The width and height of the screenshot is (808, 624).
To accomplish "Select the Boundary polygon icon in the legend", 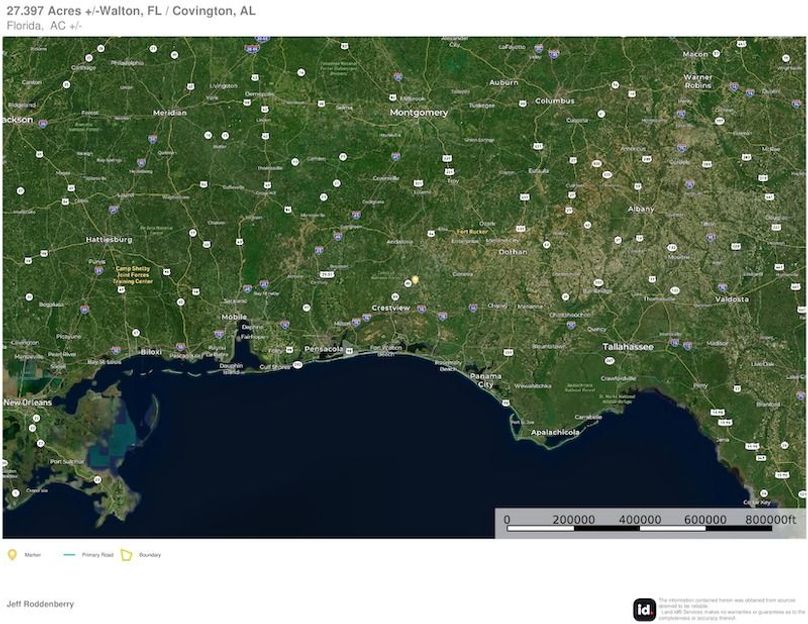I will coord(126,553).
